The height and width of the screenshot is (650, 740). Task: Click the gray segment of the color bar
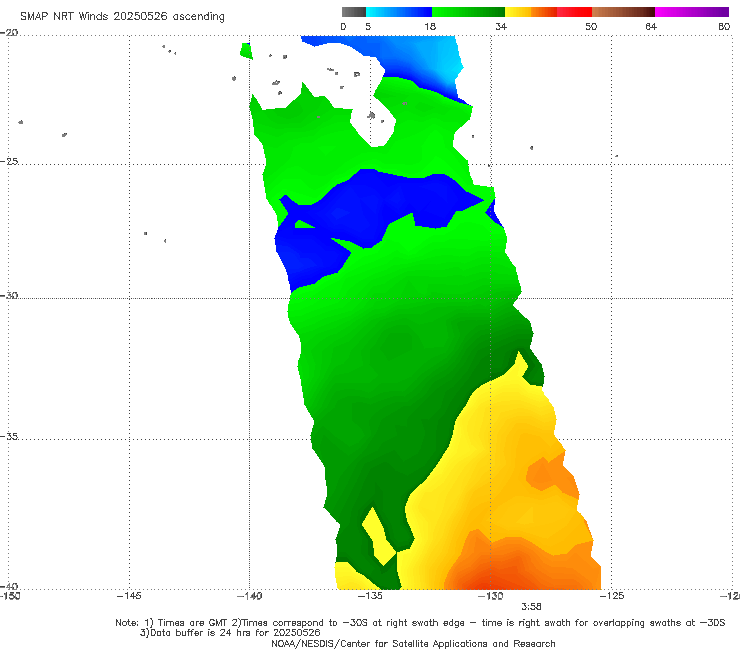[x=354, y=12]
